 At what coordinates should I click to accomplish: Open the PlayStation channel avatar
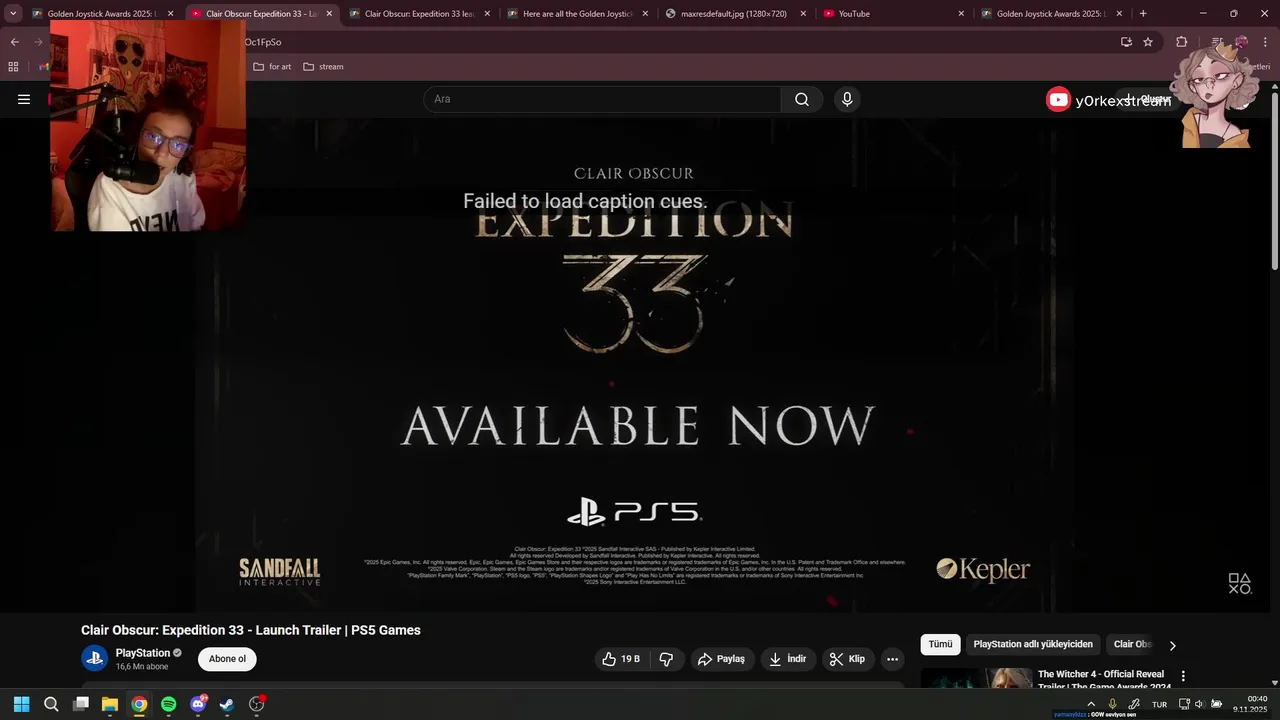tap(94, 658)
